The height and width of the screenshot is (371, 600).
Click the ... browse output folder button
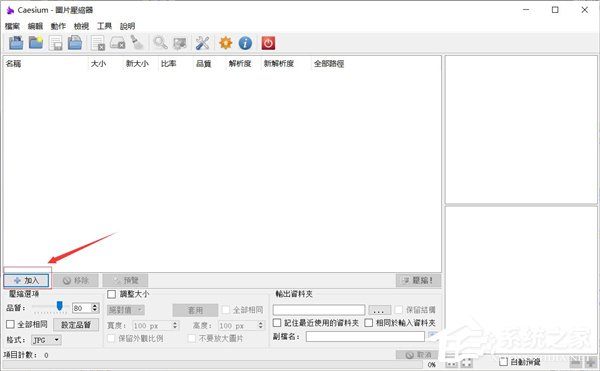pyautogui.click(x=380, y=310)
